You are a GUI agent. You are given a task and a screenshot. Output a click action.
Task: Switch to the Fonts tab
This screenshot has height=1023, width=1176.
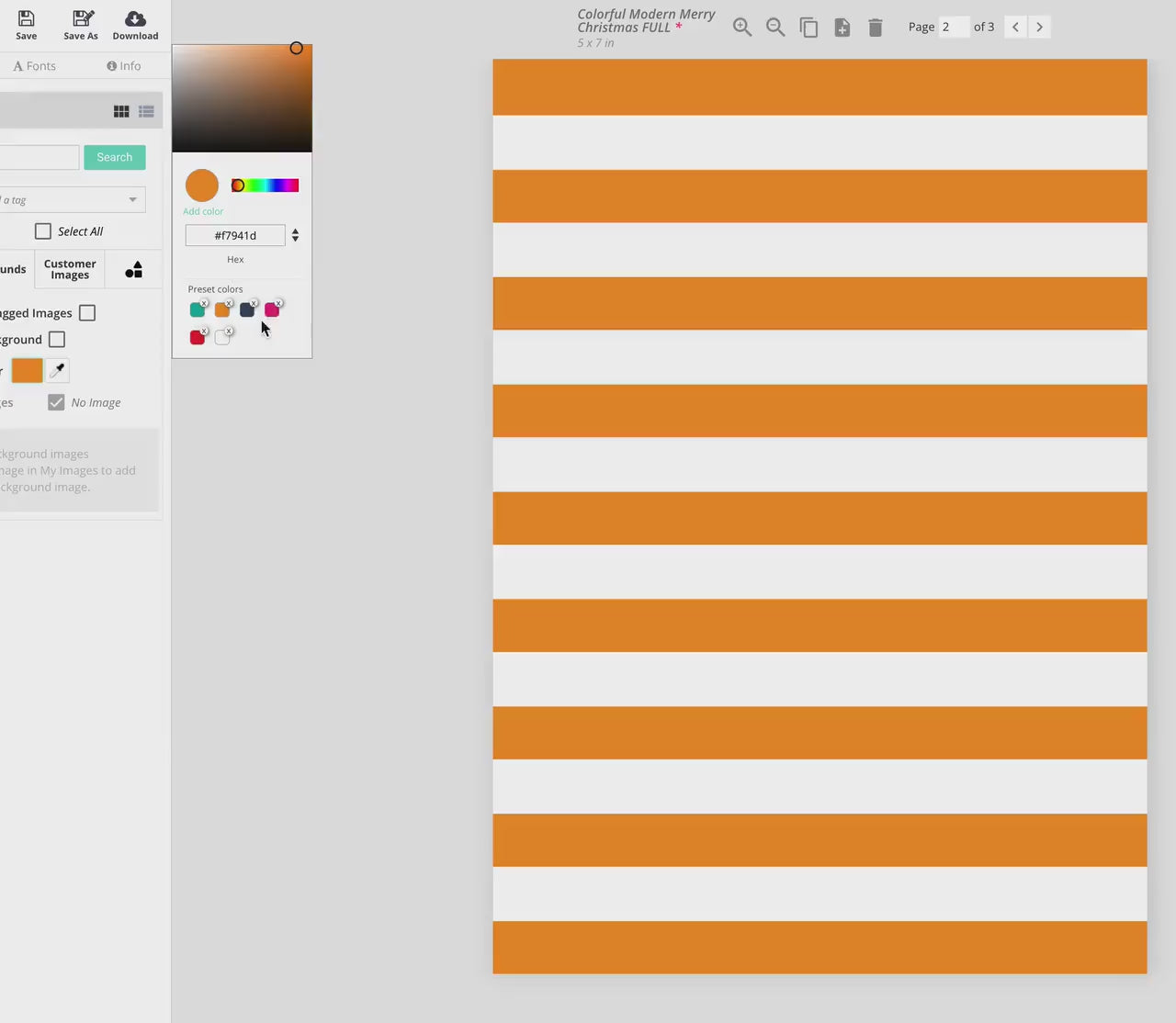pyautogui.click(x=35, y=66)
